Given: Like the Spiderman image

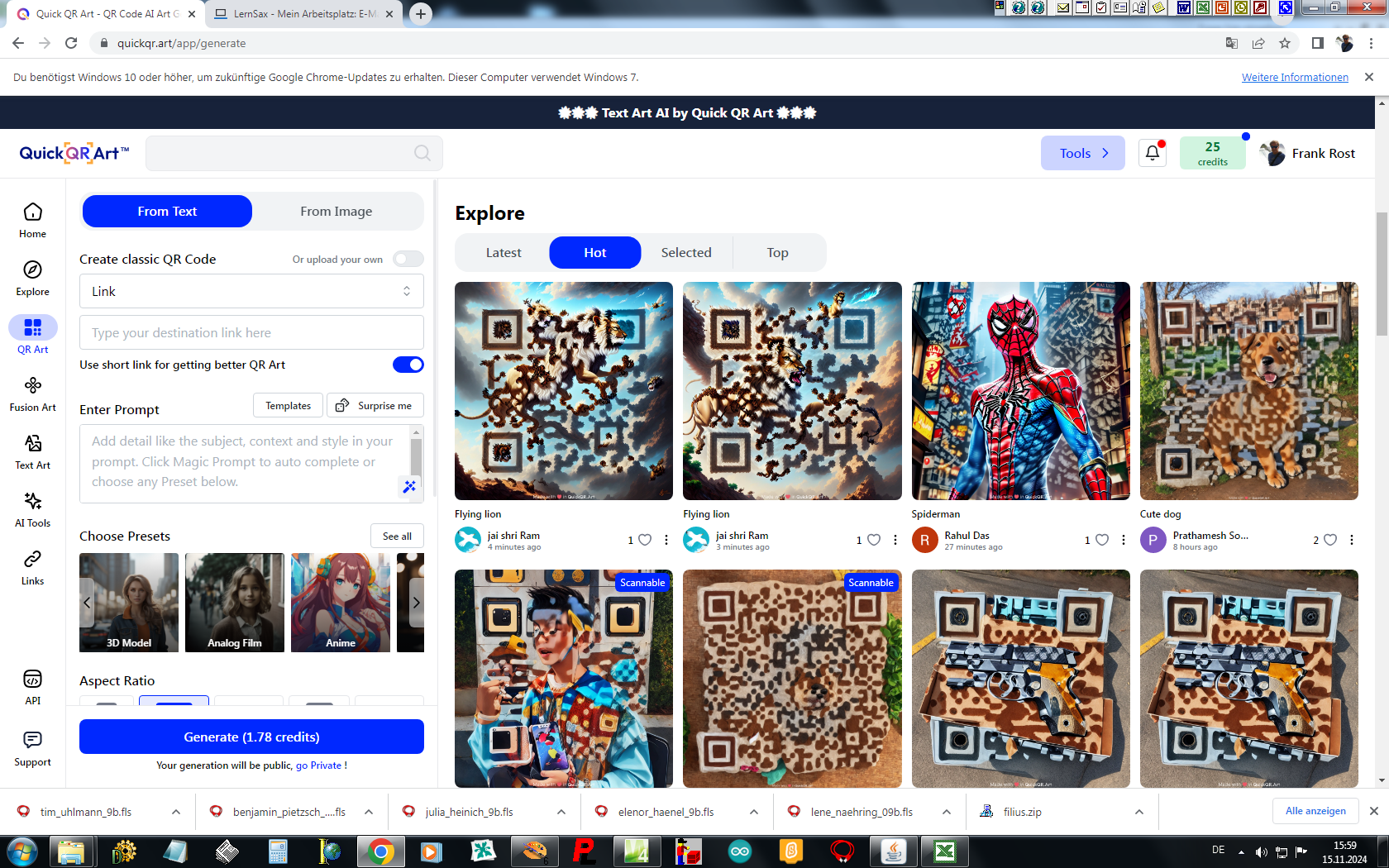Looking at the screenshot, I should click(1102, 540).
